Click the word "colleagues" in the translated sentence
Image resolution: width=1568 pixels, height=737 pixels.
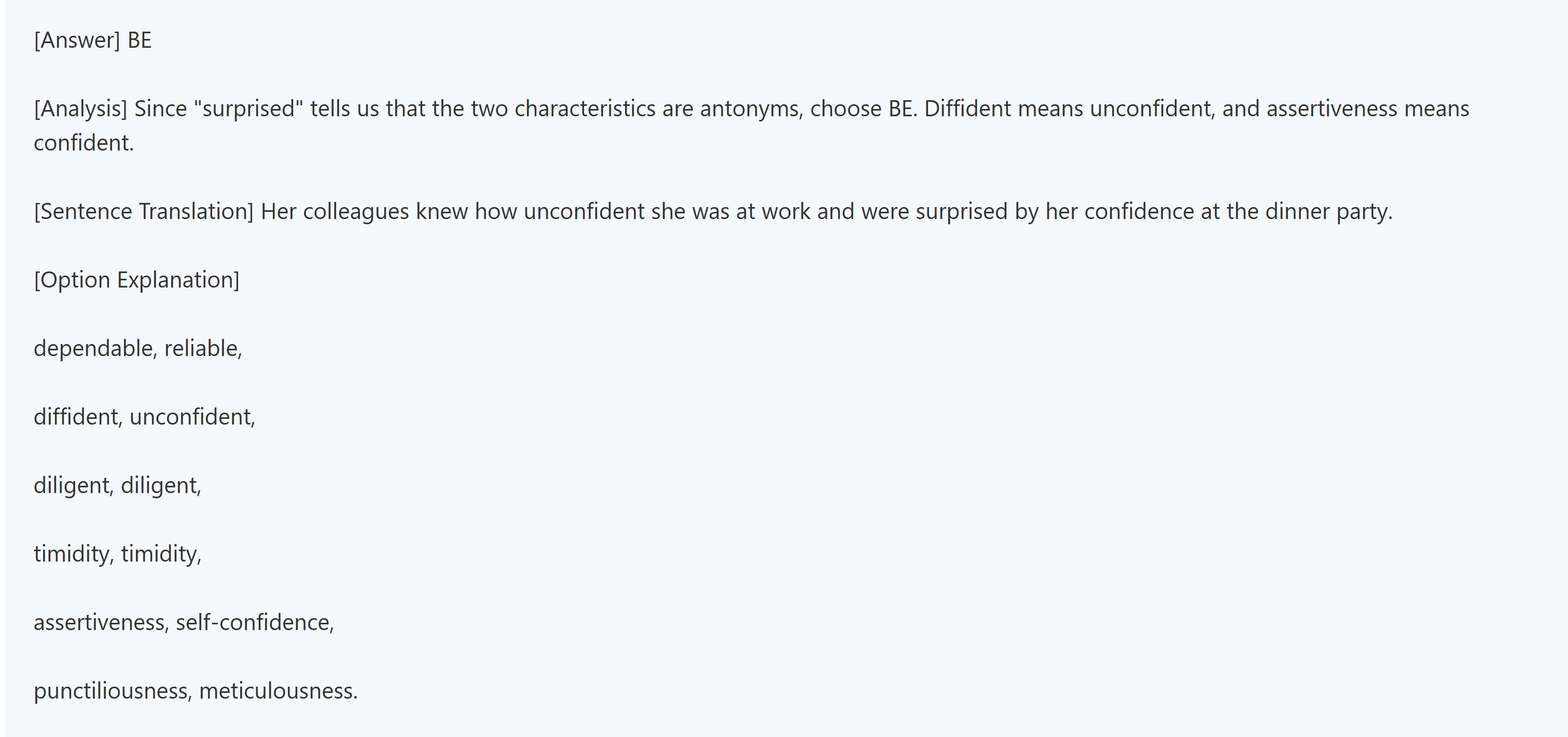[355, 211]
